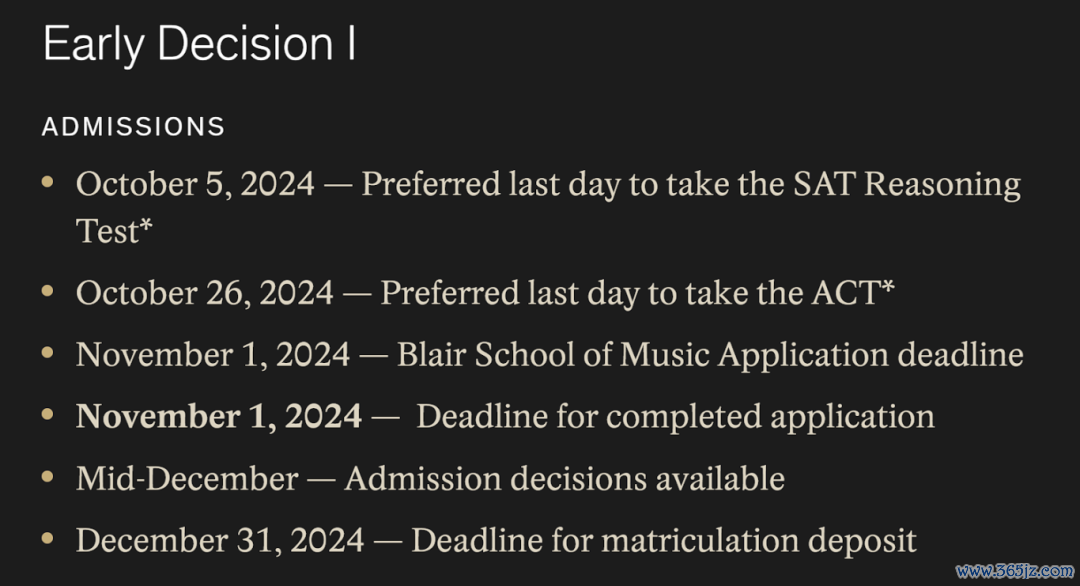
Task: Click the bold November 1, 2024 date
Action: coord(218,417)
